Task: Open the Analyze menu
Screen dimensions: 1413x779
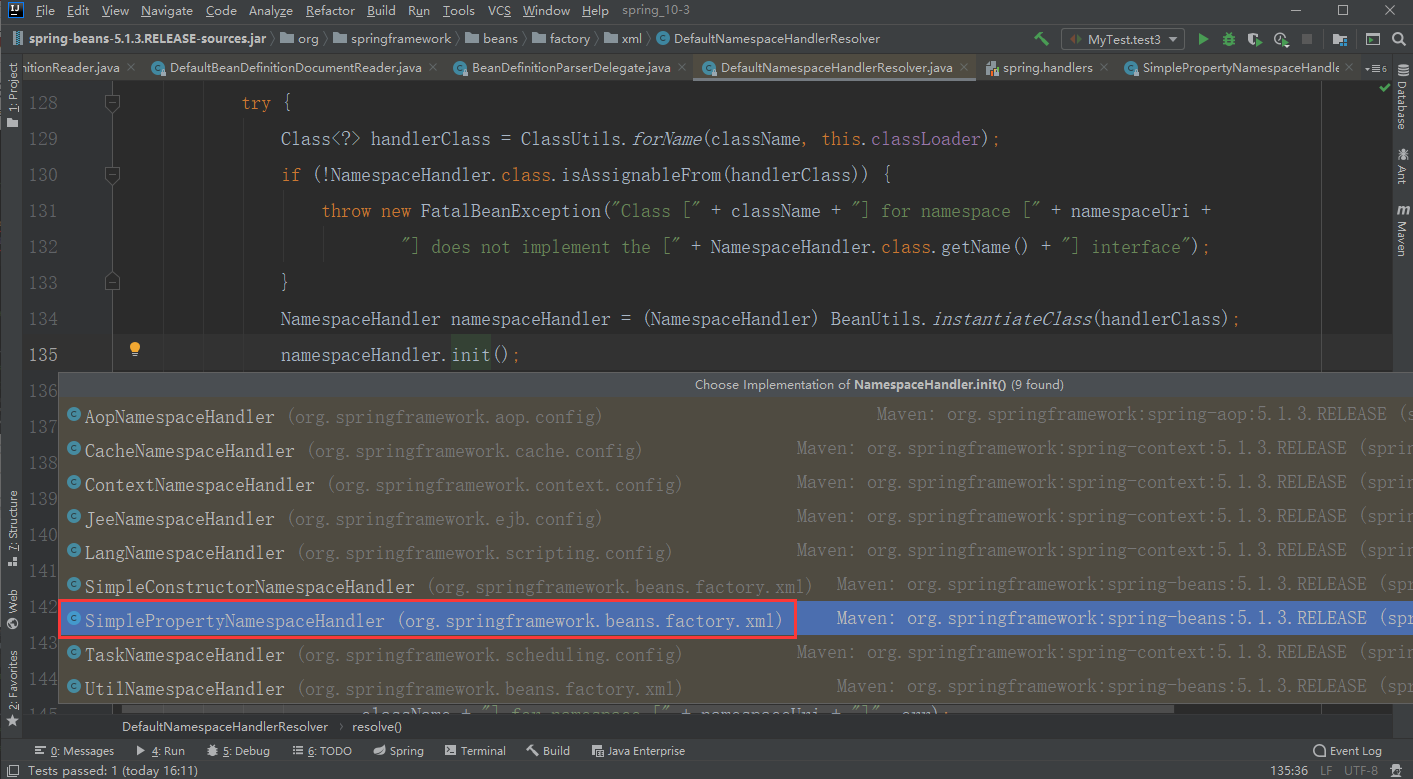Action: coord(271,11)
